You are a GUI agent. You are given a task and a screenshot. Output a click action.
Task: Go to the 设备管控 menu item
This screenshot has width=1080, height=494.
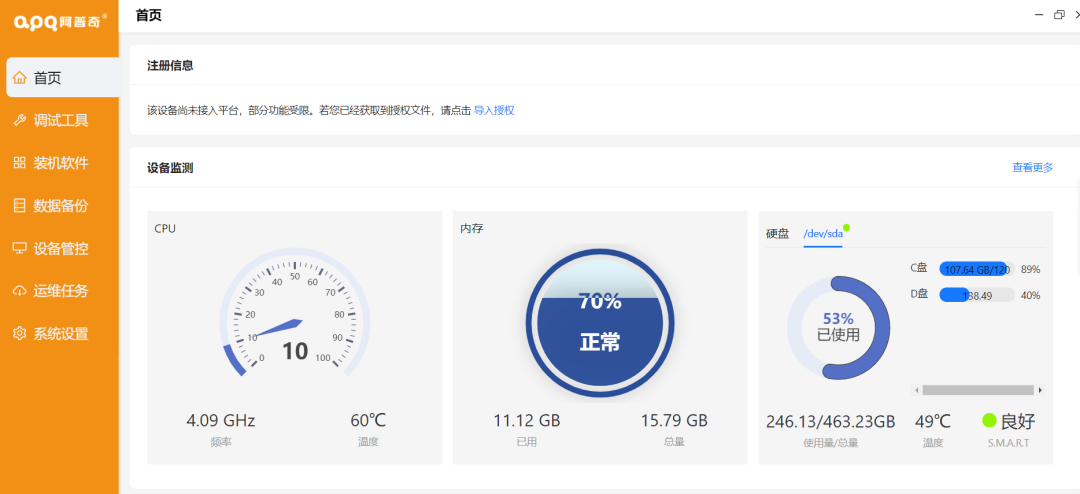pyautogui.click(x=61, y=249)
